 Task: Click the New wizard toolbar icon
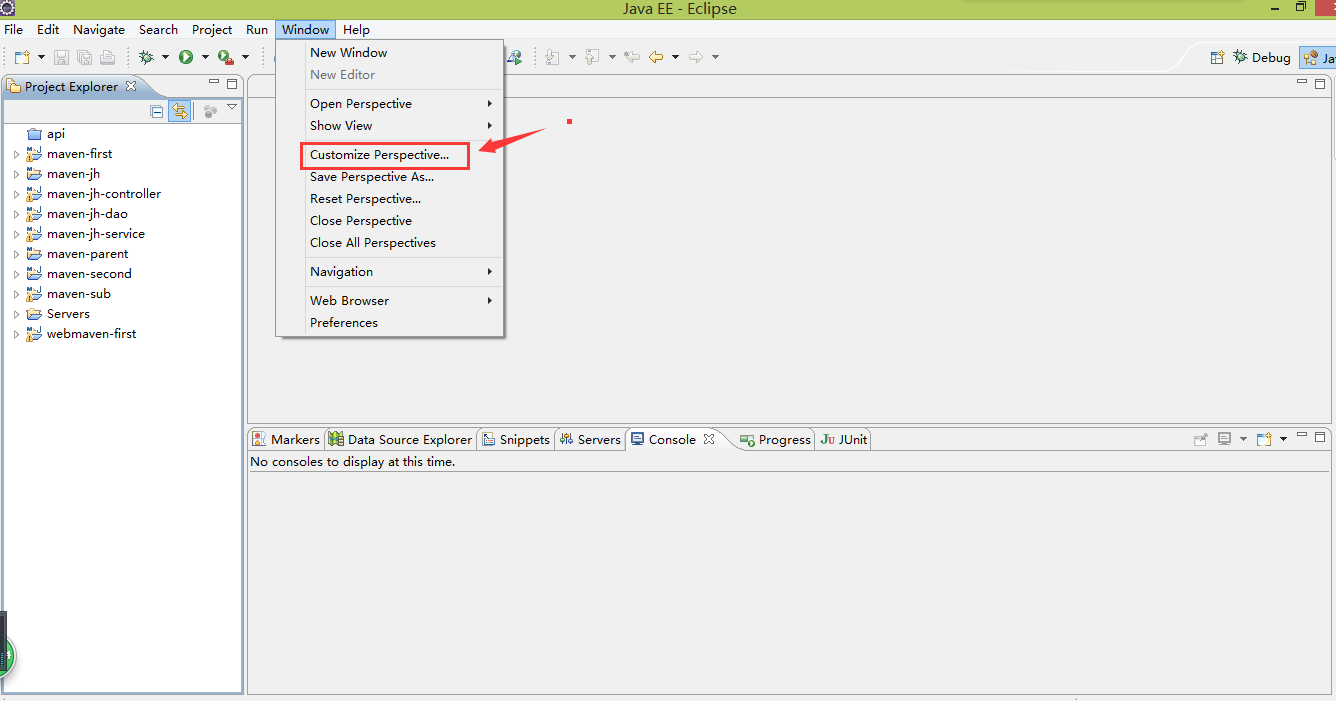22,57
